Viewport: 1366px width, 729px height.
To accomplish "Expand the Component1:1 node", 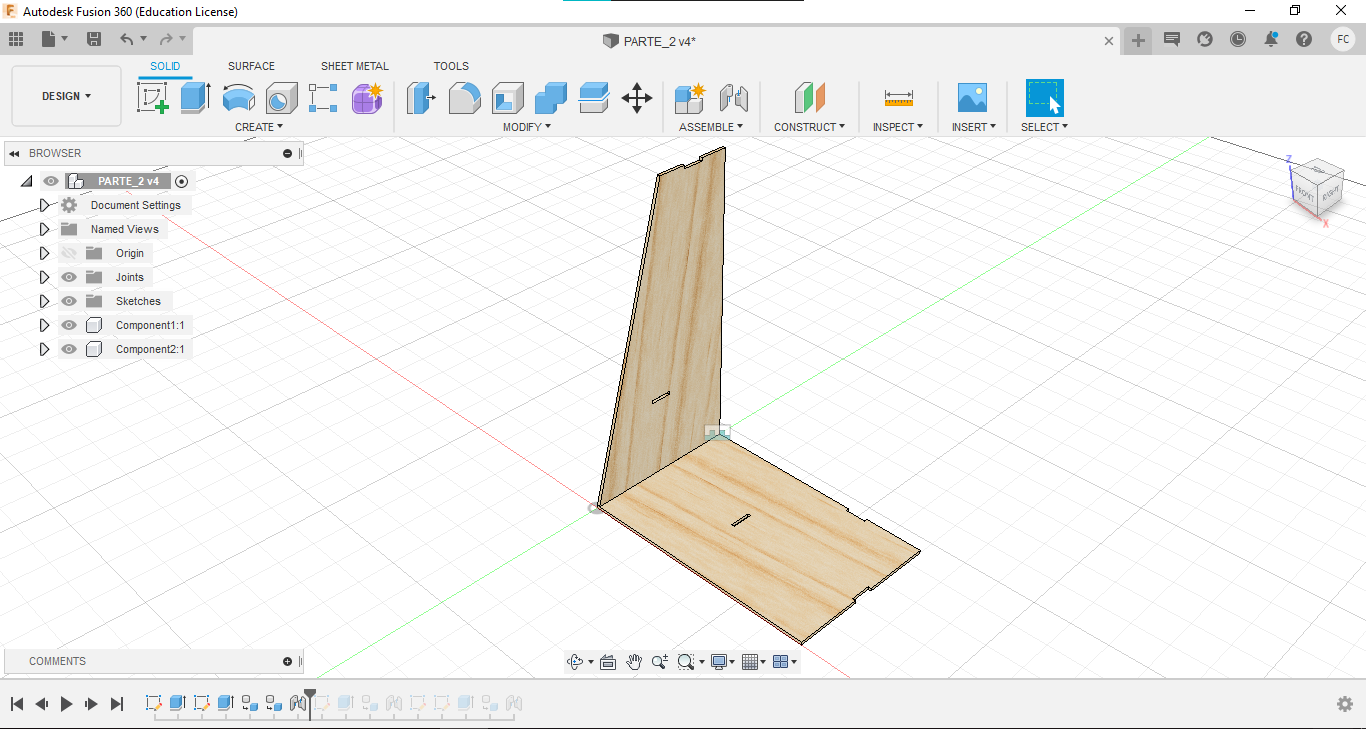I will (44, 325).
